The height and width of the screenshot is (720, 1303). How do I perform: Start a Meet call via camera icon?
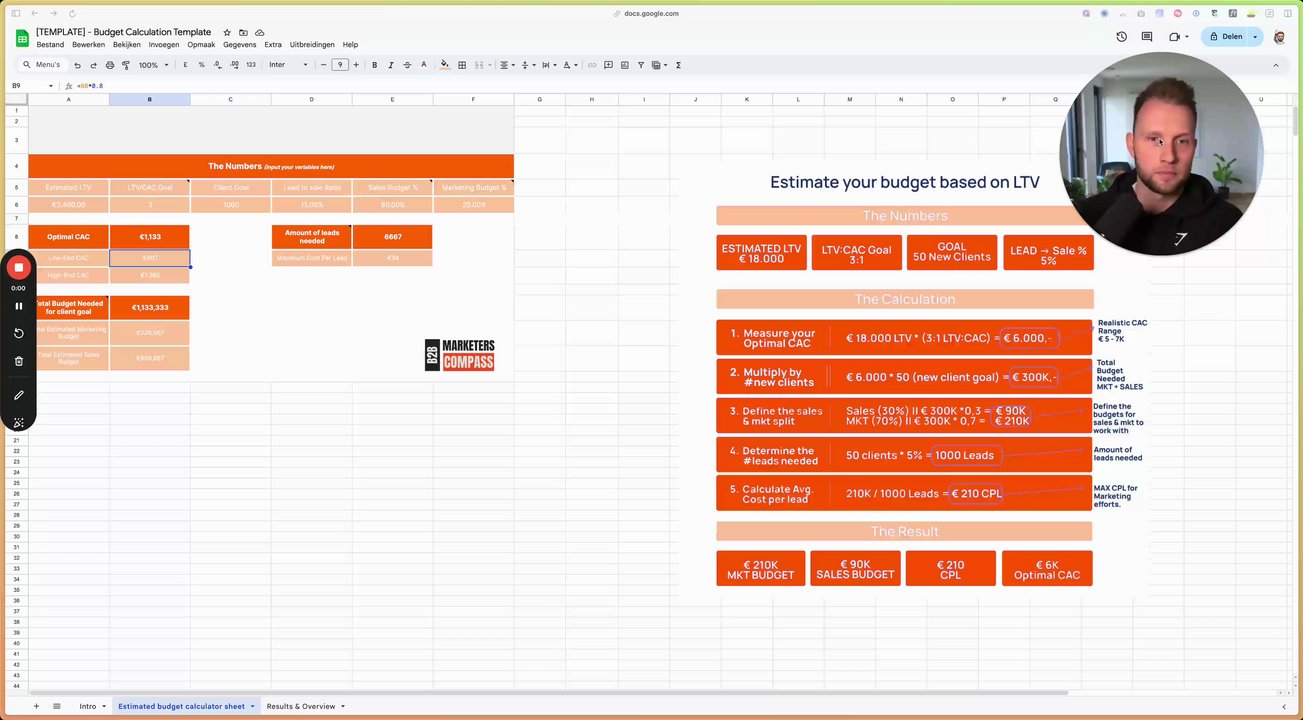click(x=1175, y=37)
